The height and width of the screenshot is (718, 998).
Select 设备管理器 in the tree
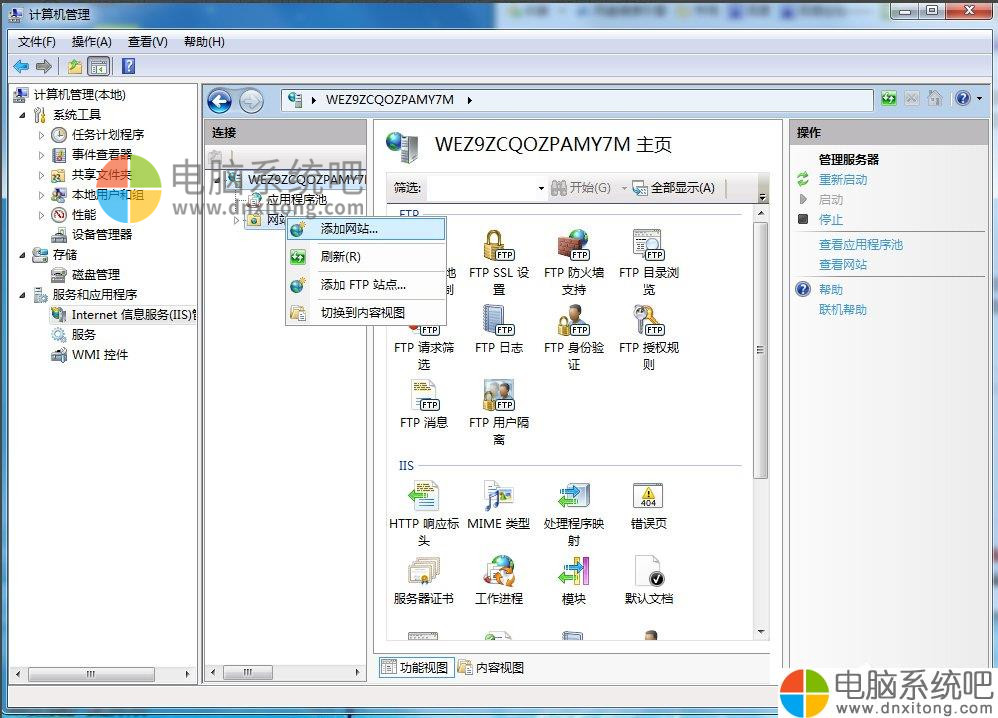point(101,235)
